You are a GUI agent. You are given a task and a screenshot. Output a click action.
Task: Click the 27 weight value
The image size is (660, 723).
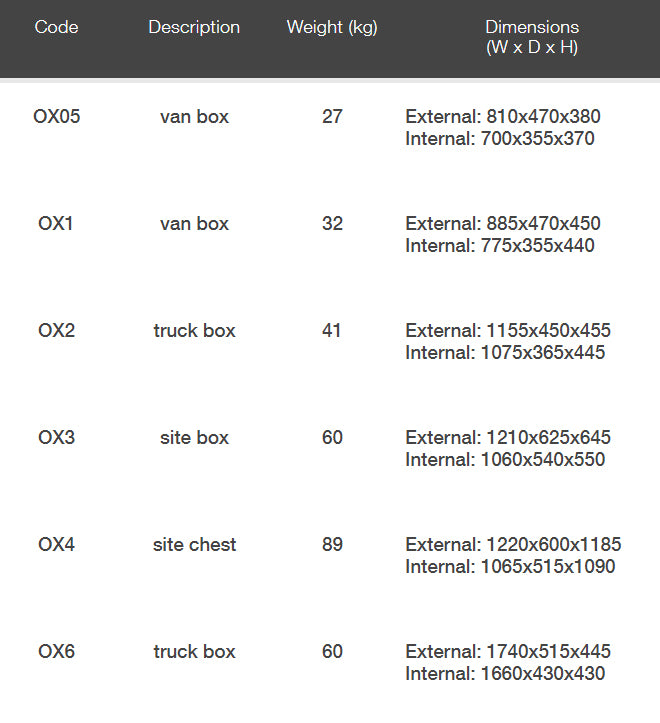332,117
